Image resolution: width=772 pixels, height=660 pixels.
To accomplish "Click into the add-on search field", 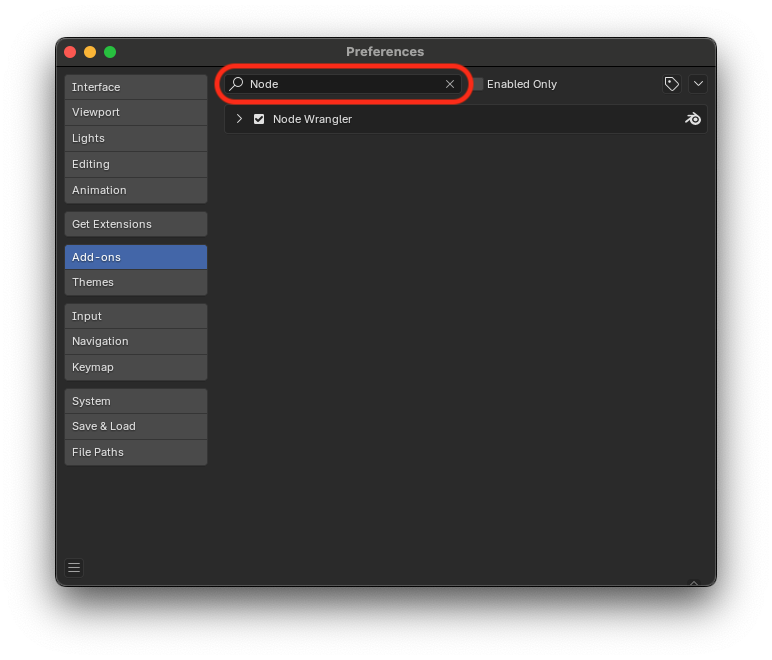I will click(x=343, y=84).
